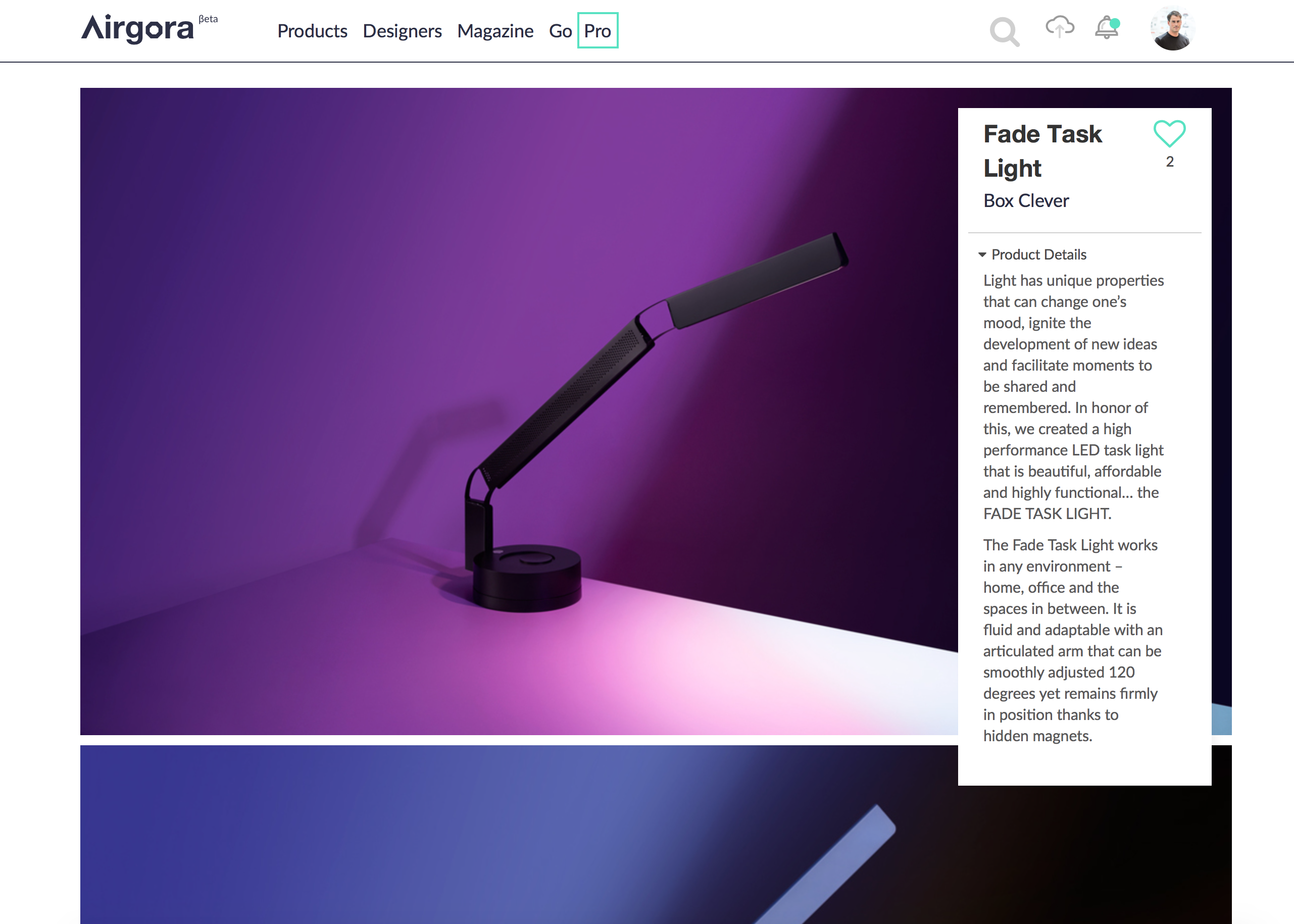1294x924 pixels.
Task: Open the user profile avatar
Action: (1172, 28)
